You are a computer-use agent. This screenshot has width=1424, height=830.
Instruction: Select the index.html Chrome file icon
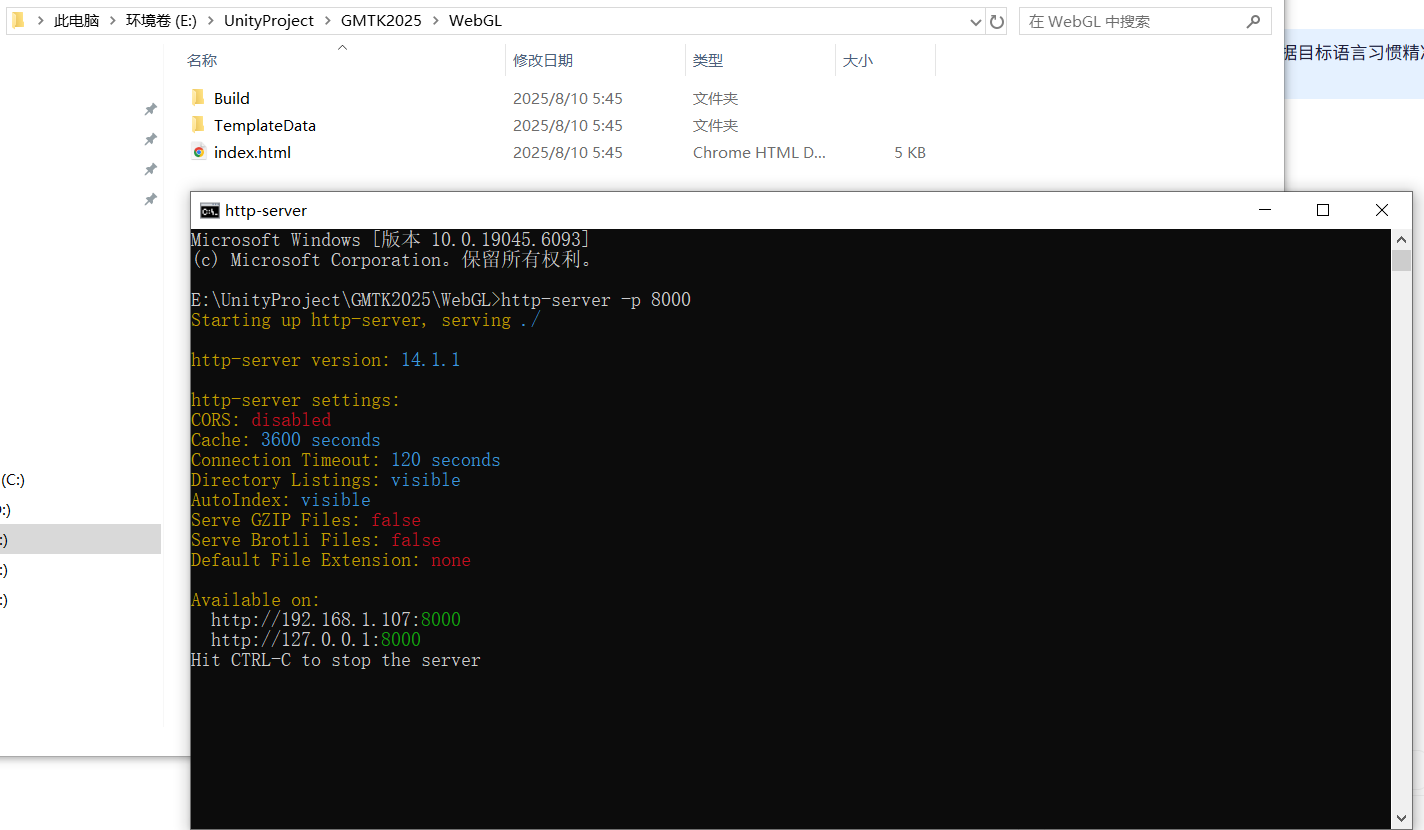[x=198, y=152]
